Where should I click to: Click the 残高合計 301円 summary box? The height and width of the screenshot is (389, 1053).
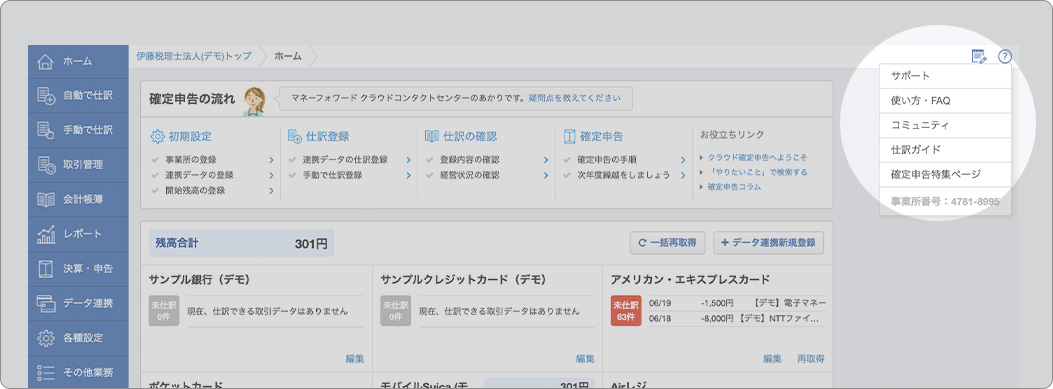[241, 243]
